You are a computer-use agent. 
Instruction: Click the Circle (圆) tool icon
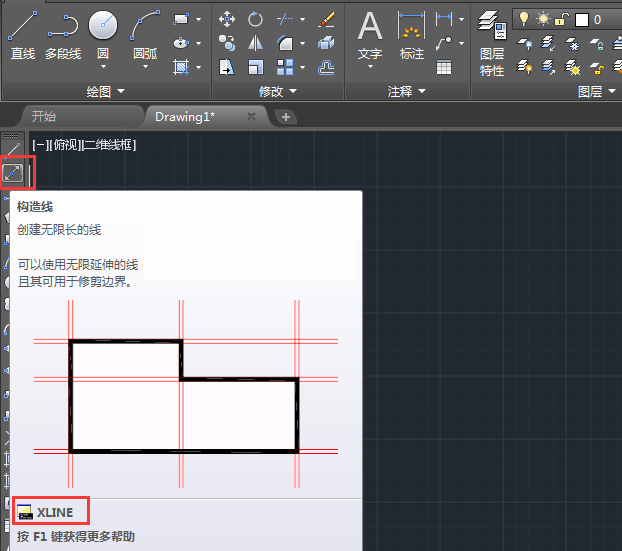coord(102,32)
